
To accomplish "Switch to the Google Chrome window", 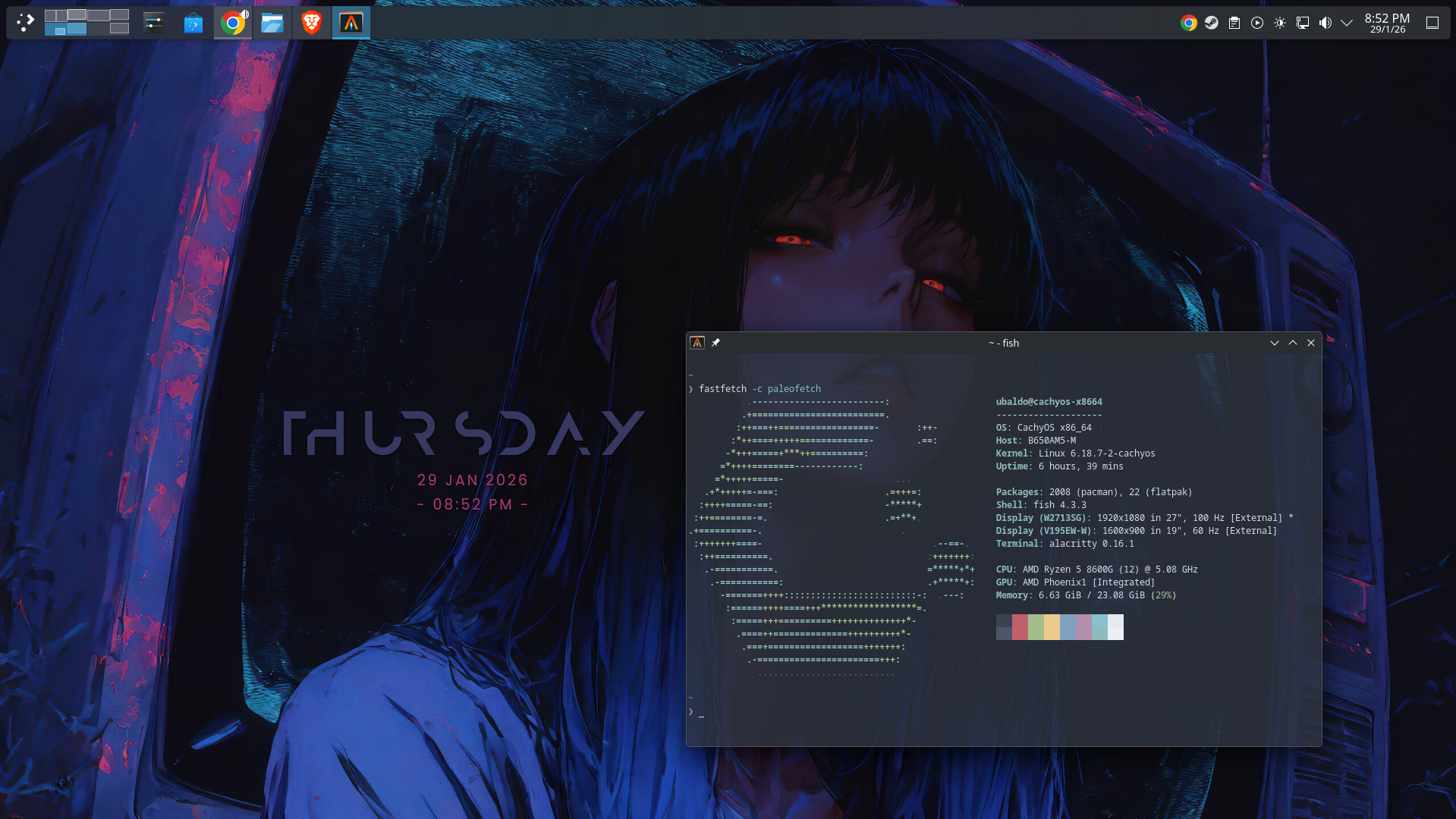I will (233, 23).
